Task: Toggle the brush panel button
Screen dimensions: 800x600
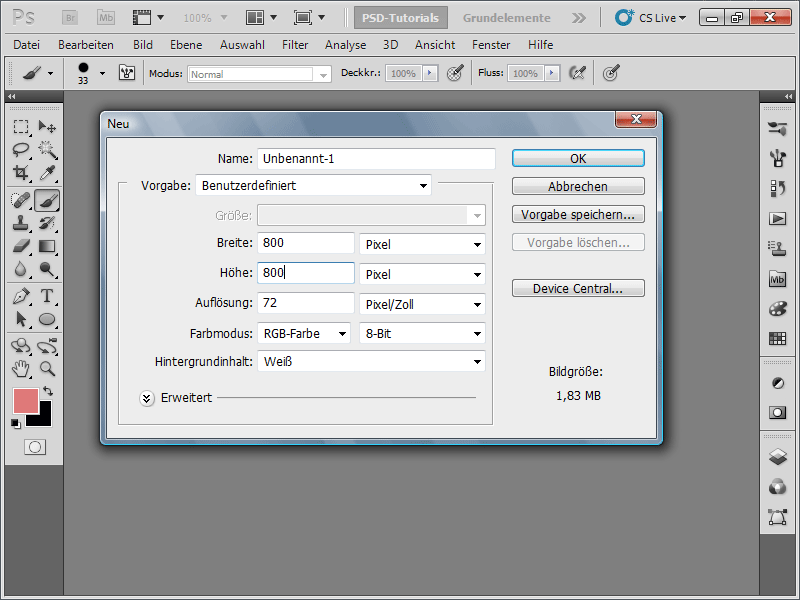Action: (x=127, y=73)
